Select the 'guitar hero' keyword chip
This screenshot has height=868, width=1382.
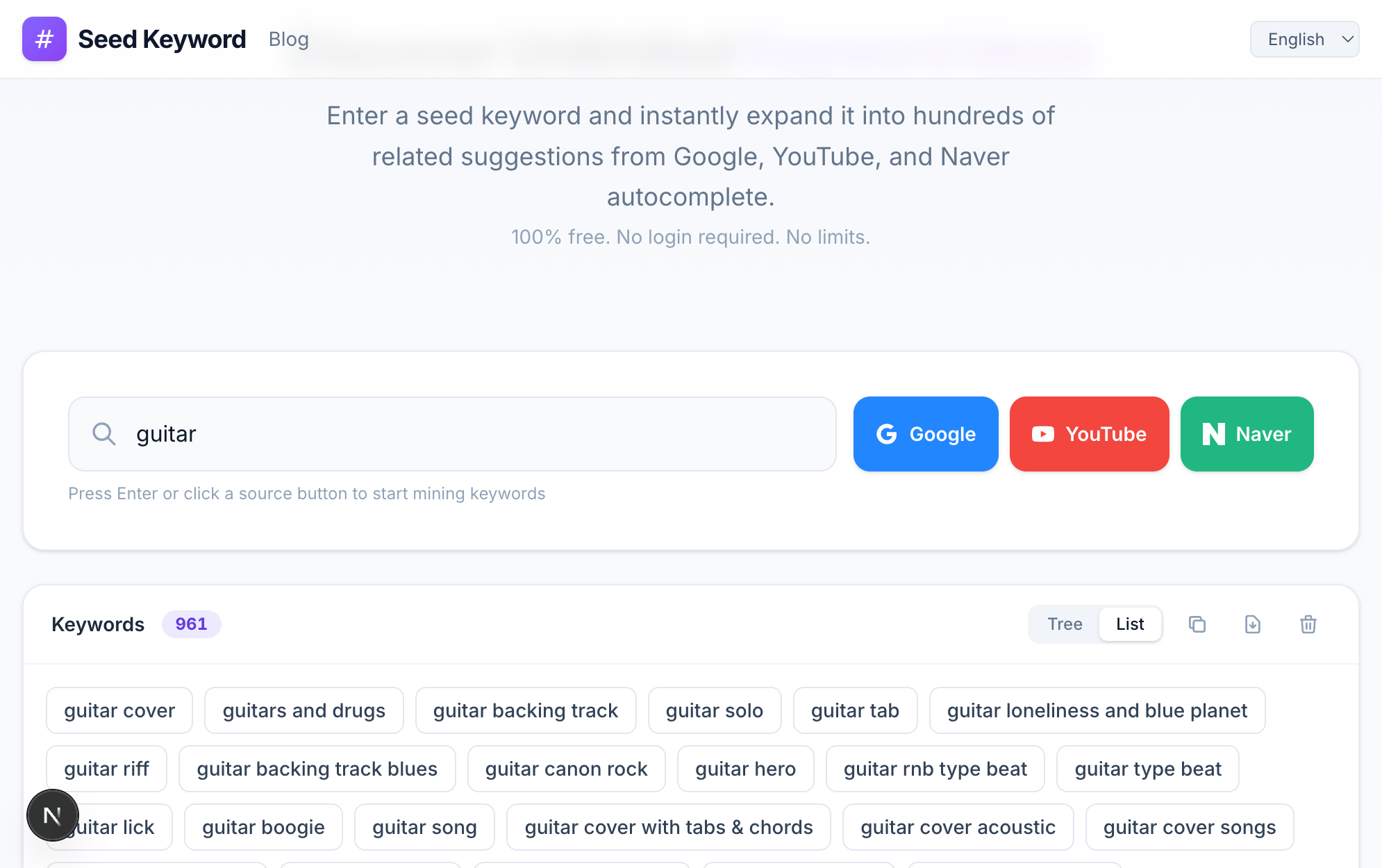[x=746, y=769]
